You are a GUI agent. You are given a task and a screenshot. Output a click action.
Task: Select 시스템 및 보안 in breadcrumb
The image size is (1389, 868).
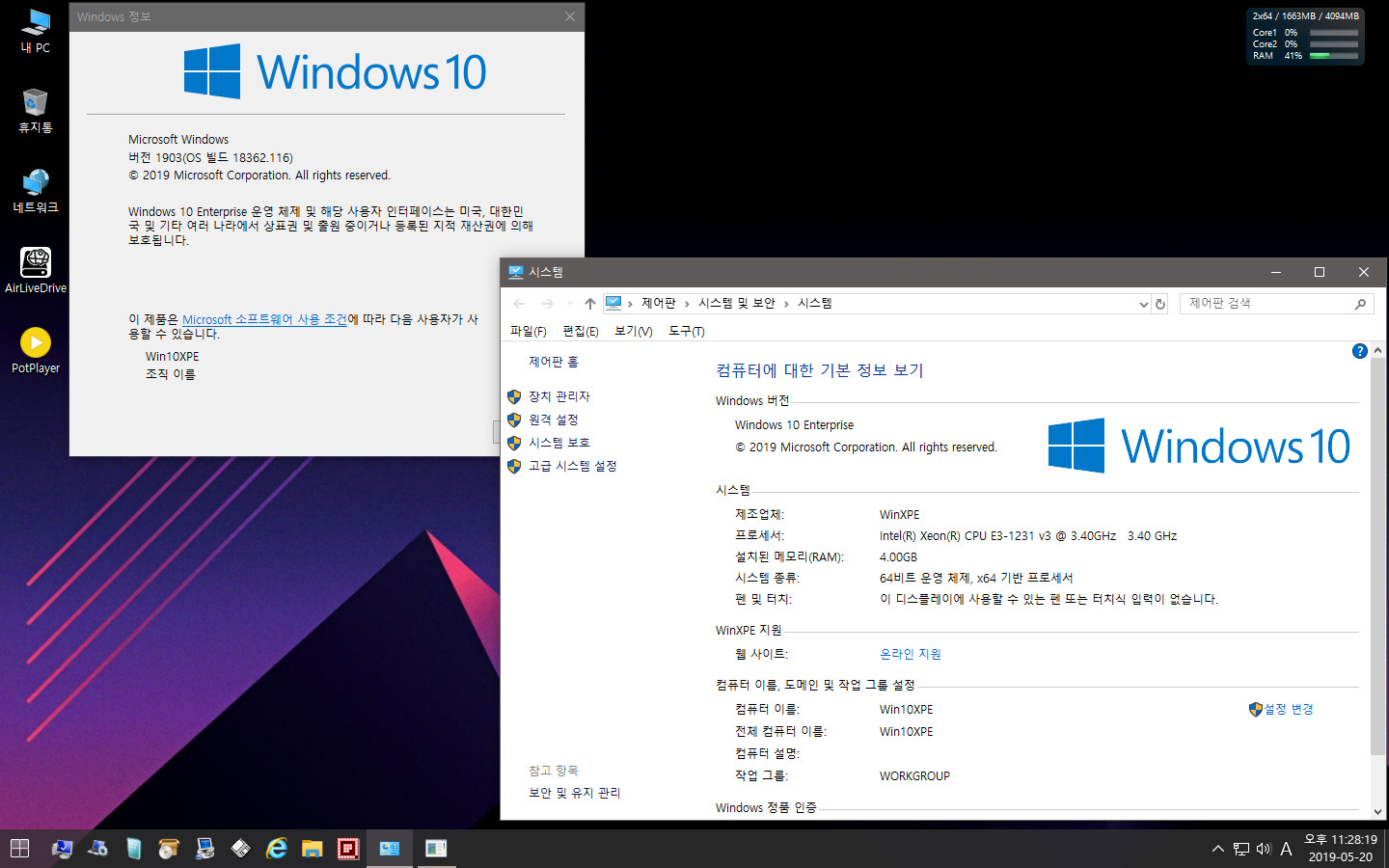737,304
